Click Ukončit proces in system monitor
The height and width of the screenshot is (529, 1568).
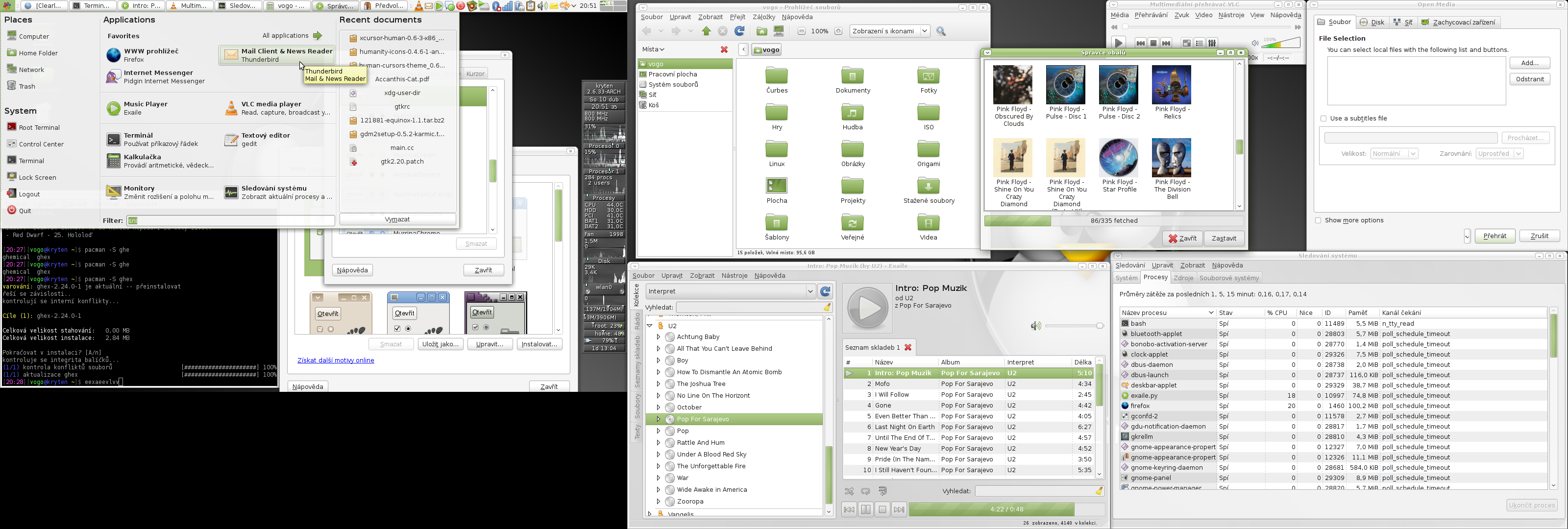click(1532, 505)
